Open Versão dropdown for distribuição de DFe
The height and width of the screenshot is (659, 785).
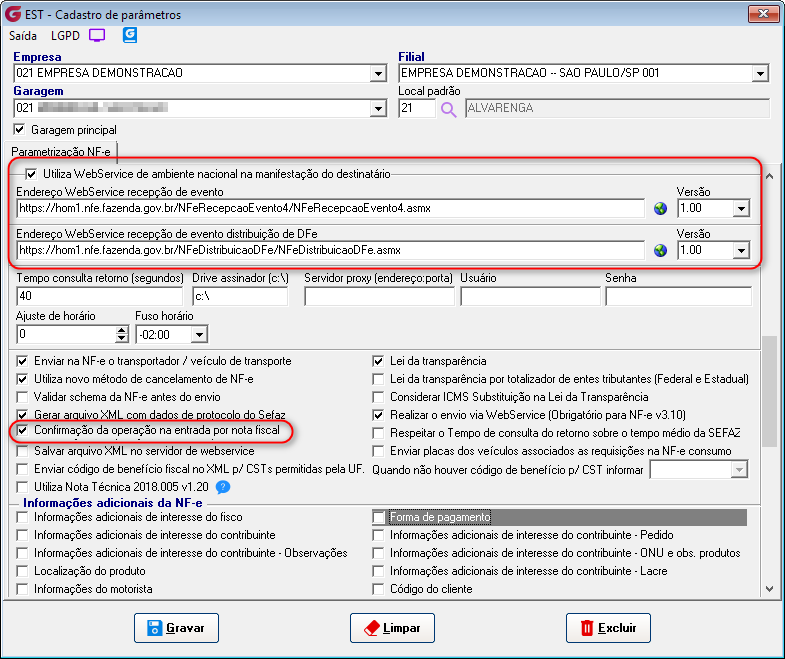pos(741,250)
